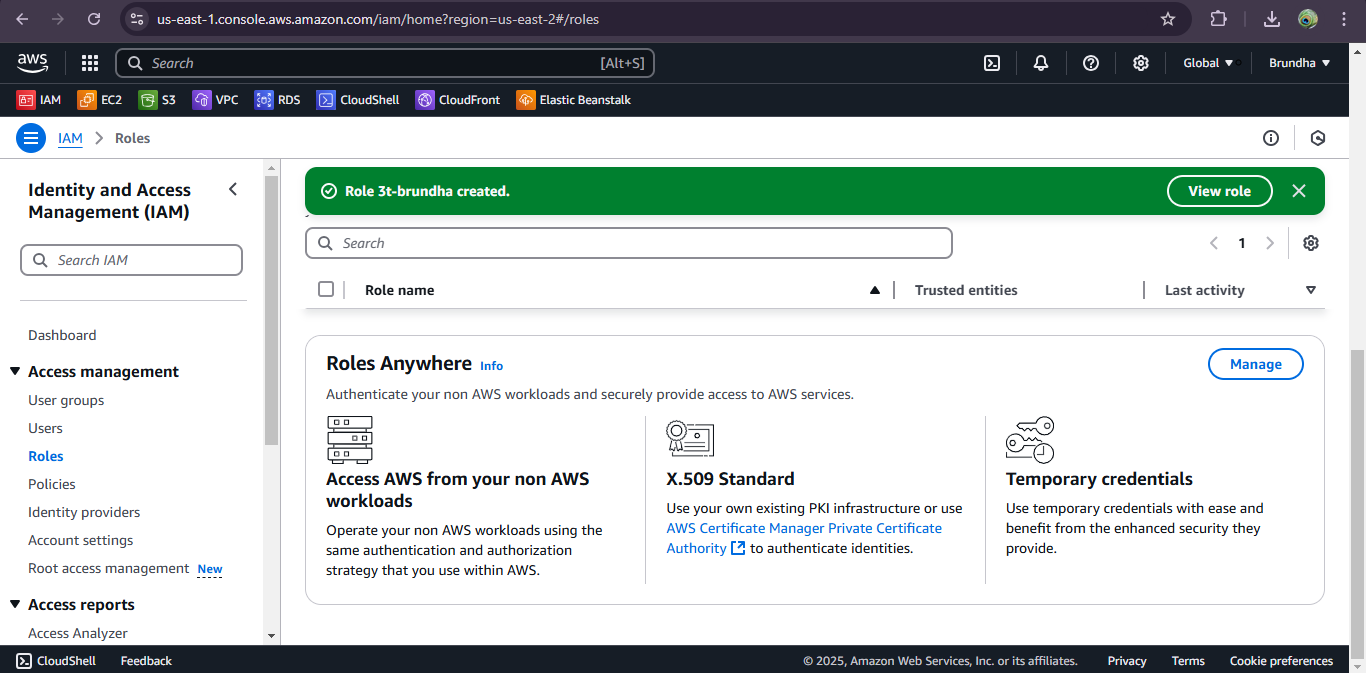Screen dimensions: 1366x673
Task: Open CloudShell from the footer bar
Action: pos(56,661)
